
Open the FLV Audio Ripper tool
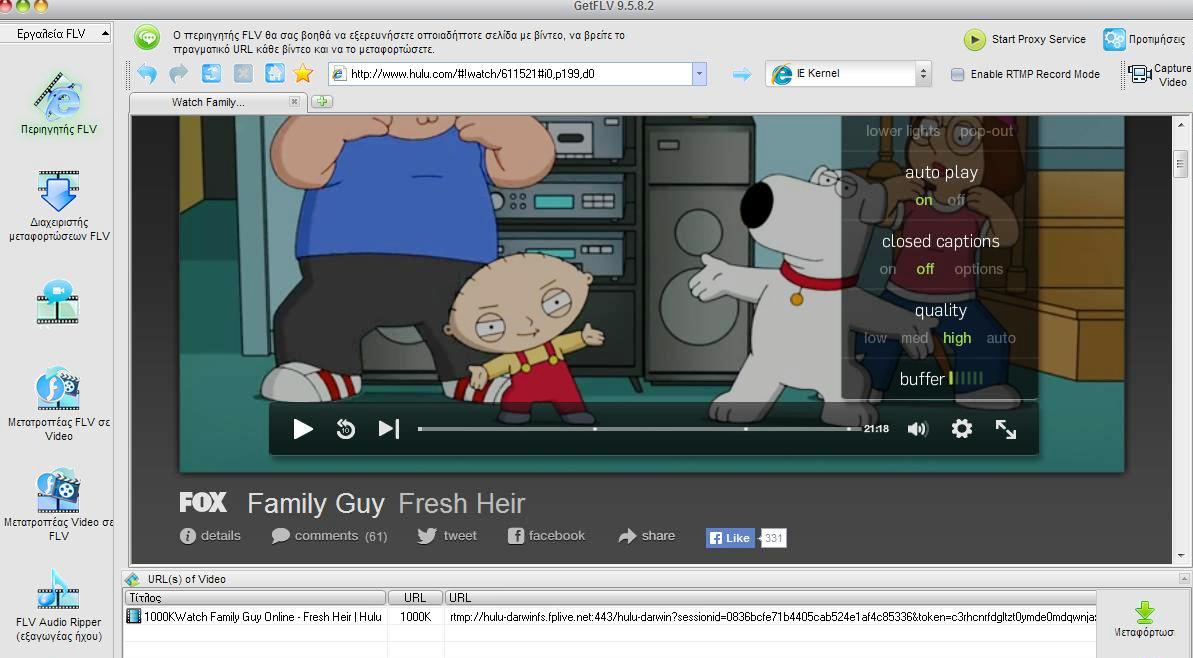click(x=58, y=590)
